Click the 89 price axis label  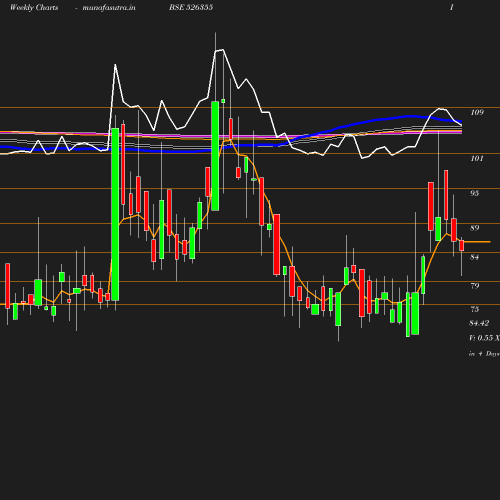[x=475, y=228]
